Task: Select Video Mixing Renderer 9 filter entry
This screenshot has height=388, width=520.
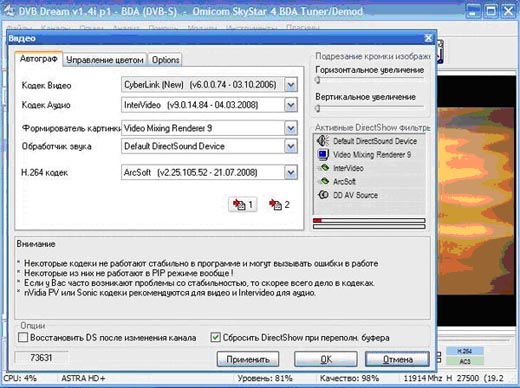Action: point(372,155)
